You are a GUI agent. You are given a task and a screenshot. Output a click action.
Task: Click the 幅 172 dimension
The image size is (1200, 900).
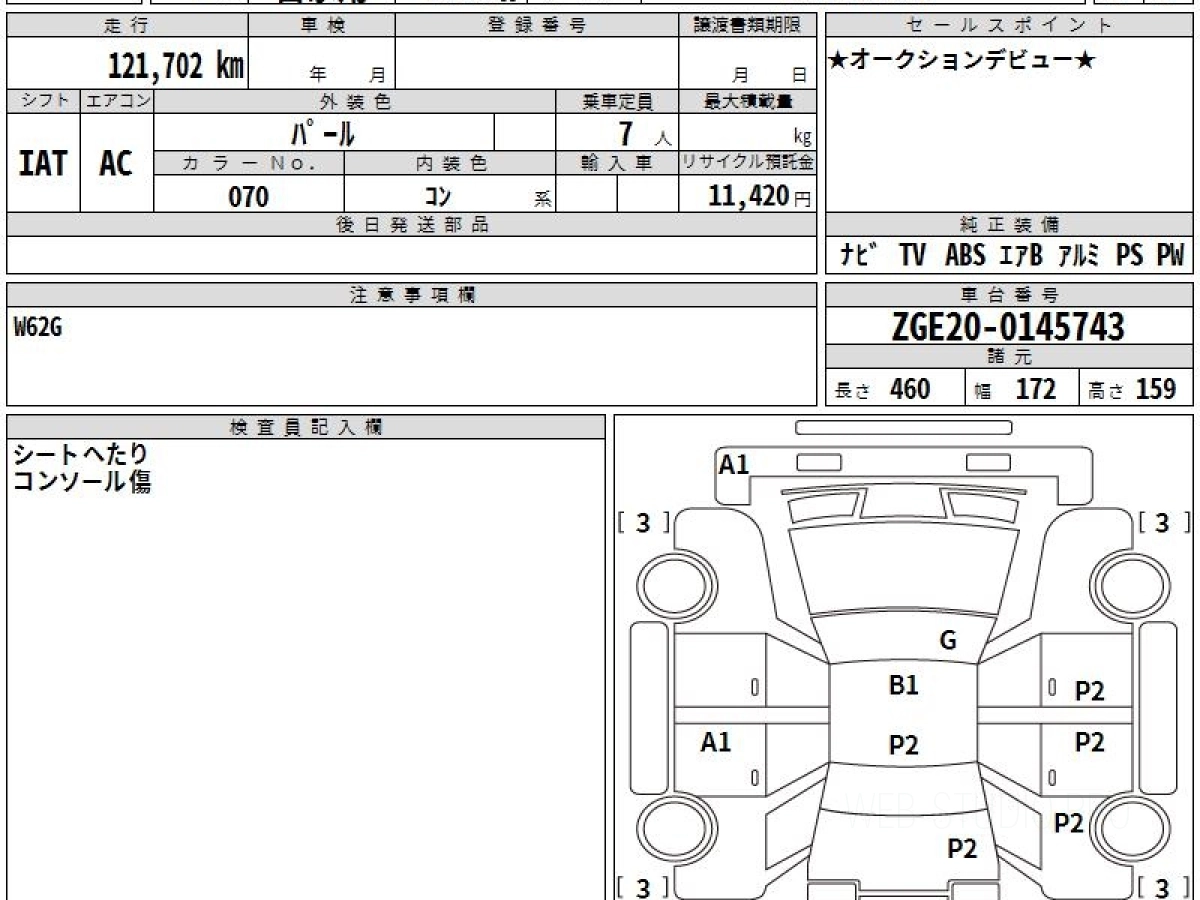1014,389
